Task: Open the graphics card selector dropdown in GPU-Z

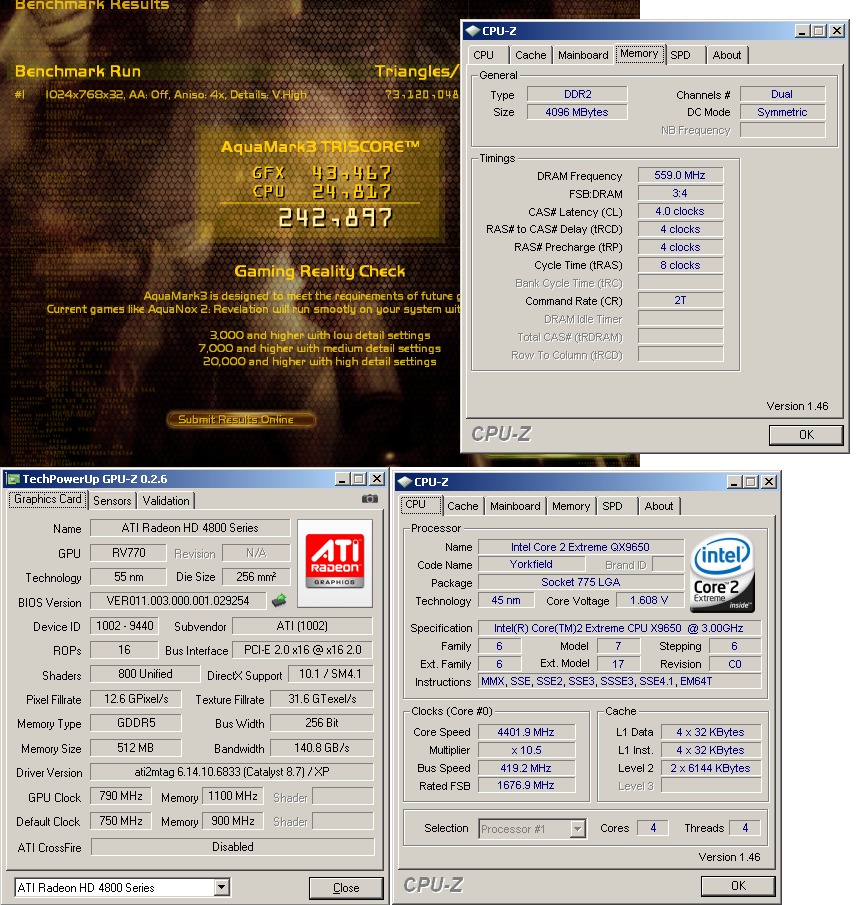Action: tap(222, 887)
